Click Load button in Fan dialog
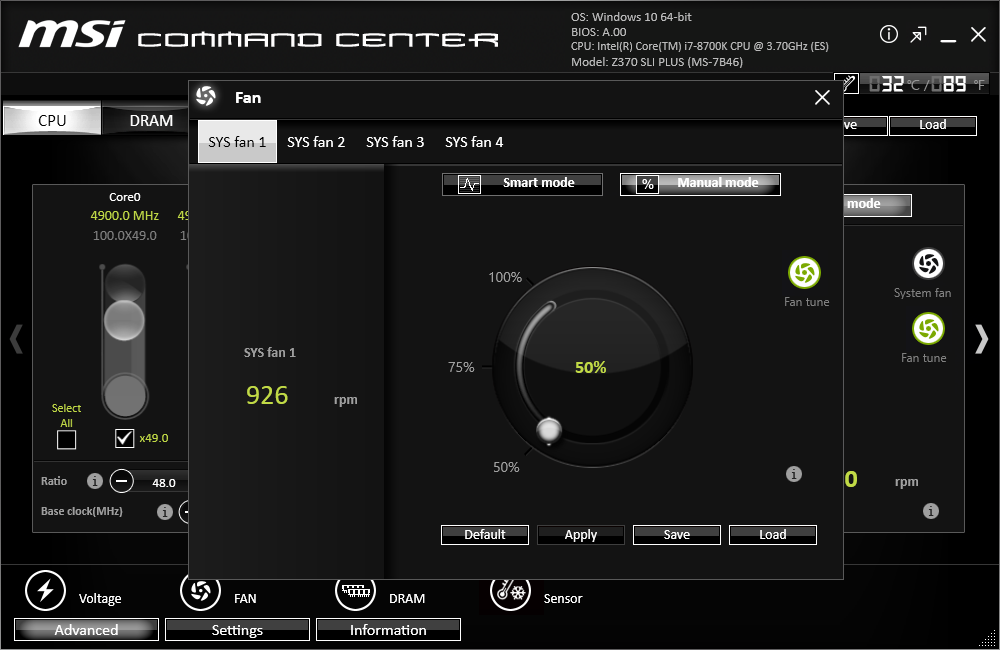Screen dimensions: 1000x650 coord(772,535)
